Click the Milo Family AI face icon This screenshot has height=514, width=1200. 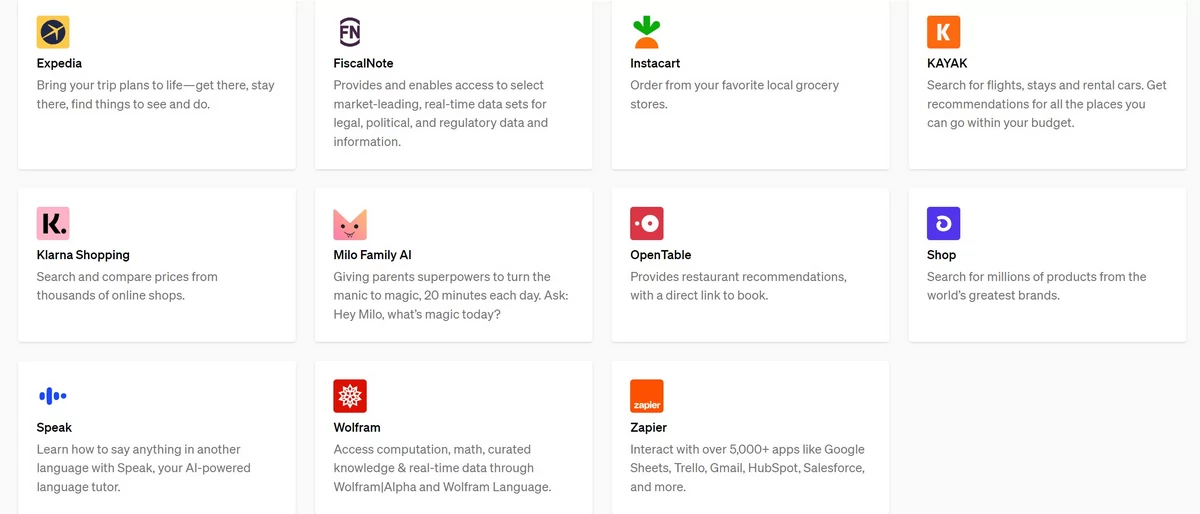(x=350, y=224)
